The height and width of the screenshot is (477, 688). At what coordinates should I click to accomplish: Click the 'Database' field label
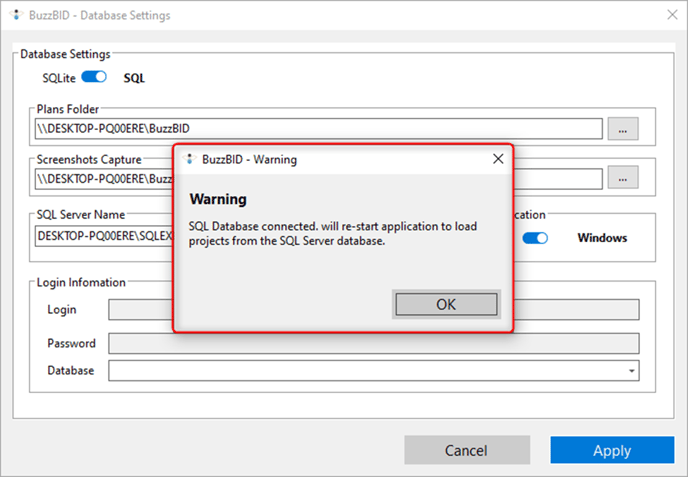coord(71,370)
